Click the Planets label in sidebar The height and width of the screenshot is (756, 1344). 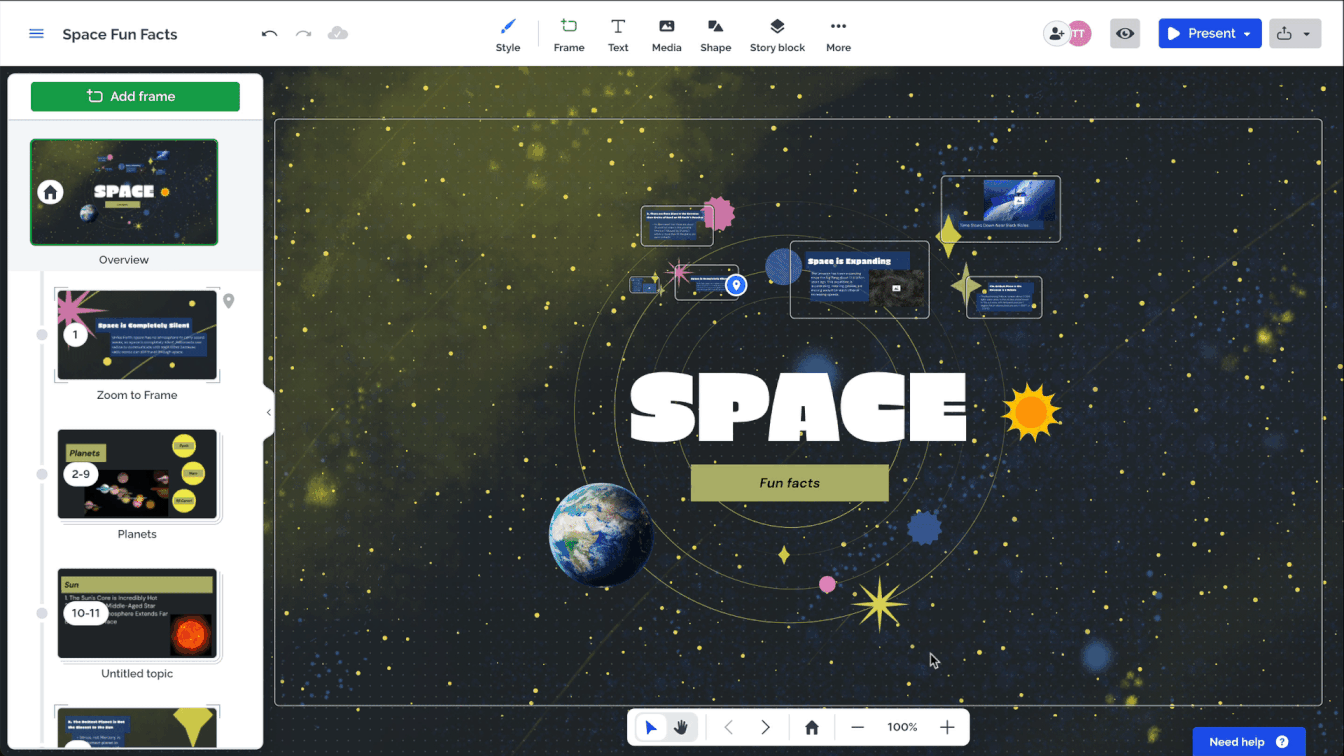click(137, 534)
